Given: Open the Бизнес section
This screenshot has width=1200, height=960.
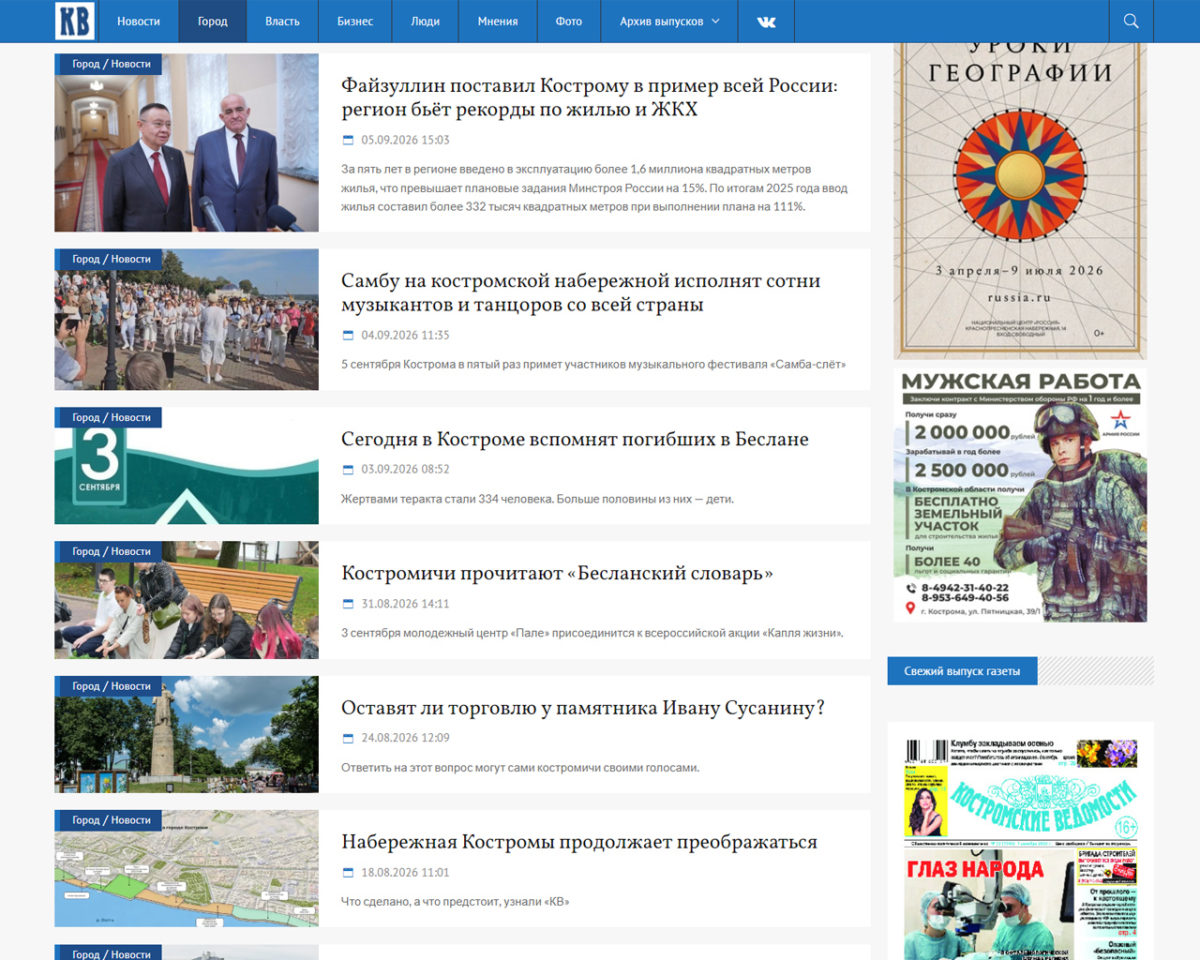Looking at the screenshot, I should pyautogui.click(x=355, y=21).
